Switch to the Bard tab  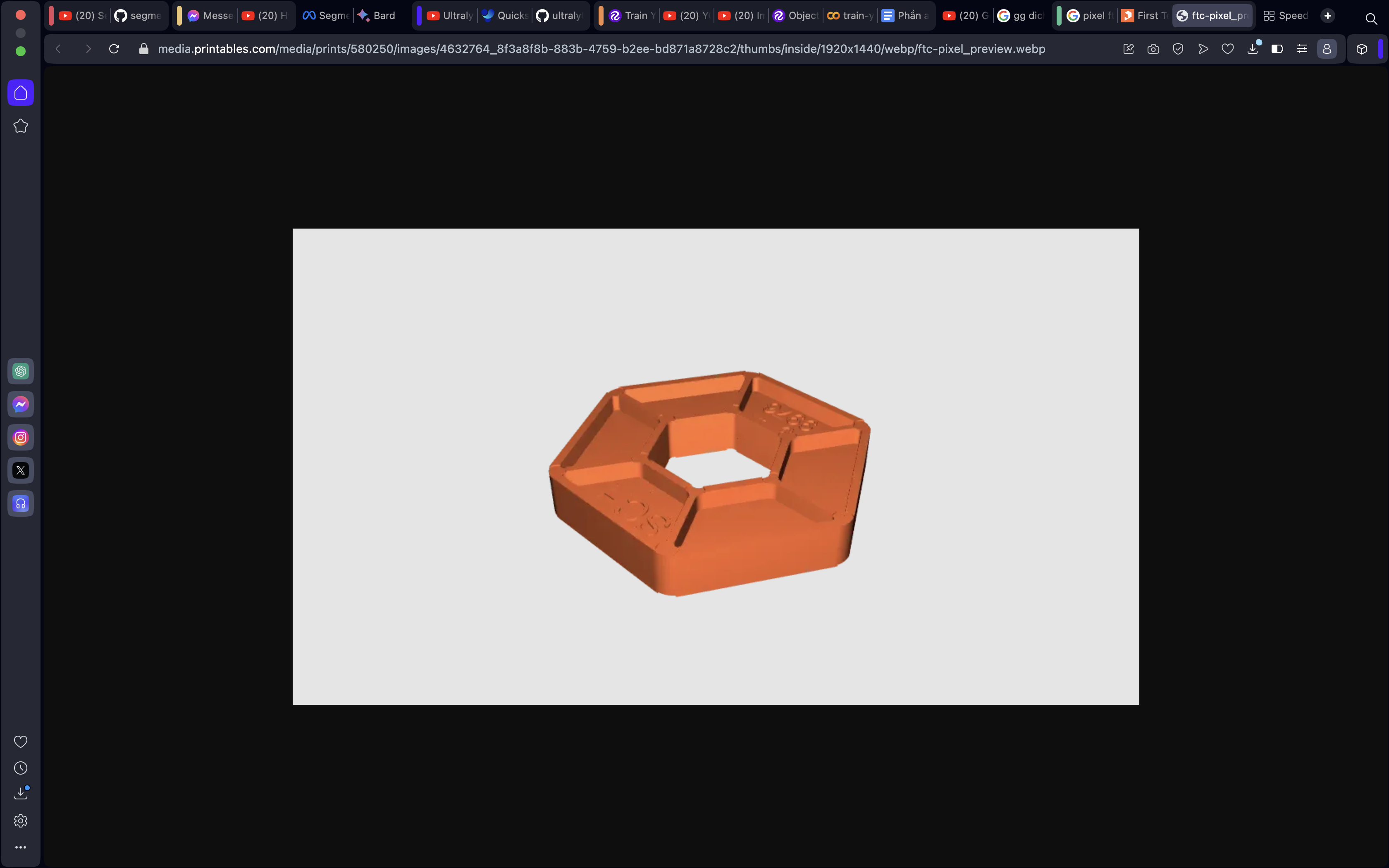[378, 16]
